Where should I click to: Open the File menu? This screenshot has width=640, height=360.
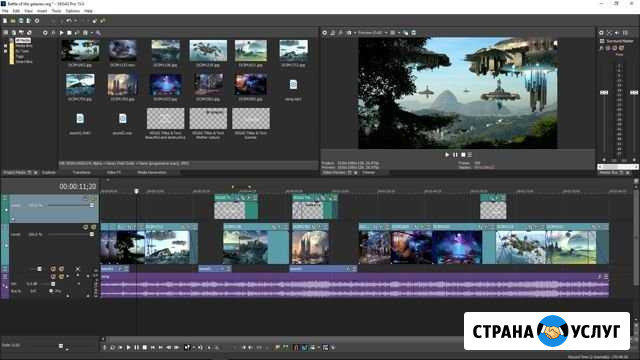[x=5, y=11]
